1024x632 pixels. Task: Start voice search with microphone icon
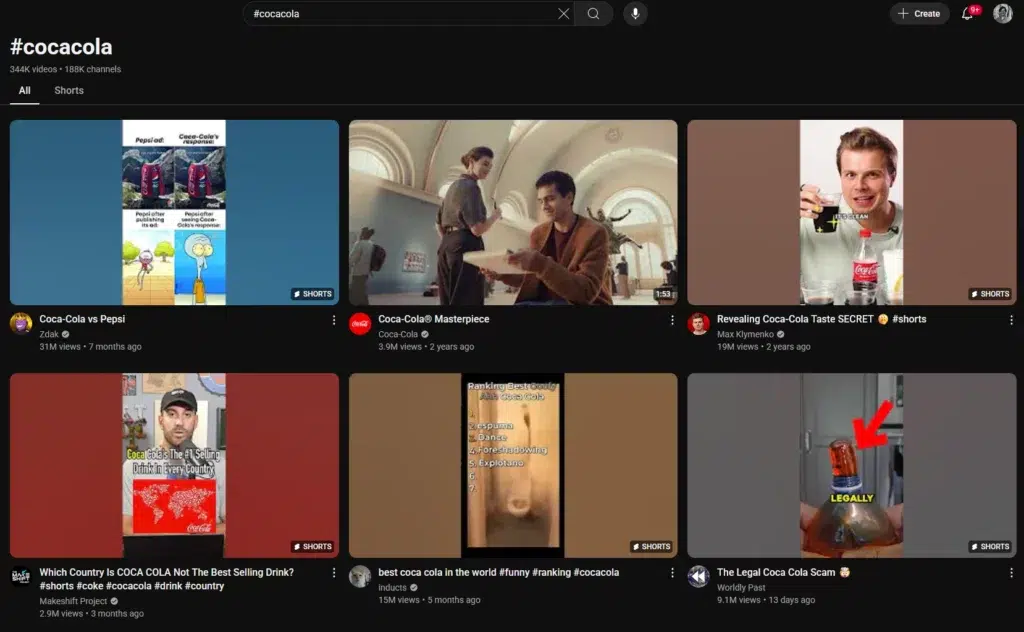[635, 14]
